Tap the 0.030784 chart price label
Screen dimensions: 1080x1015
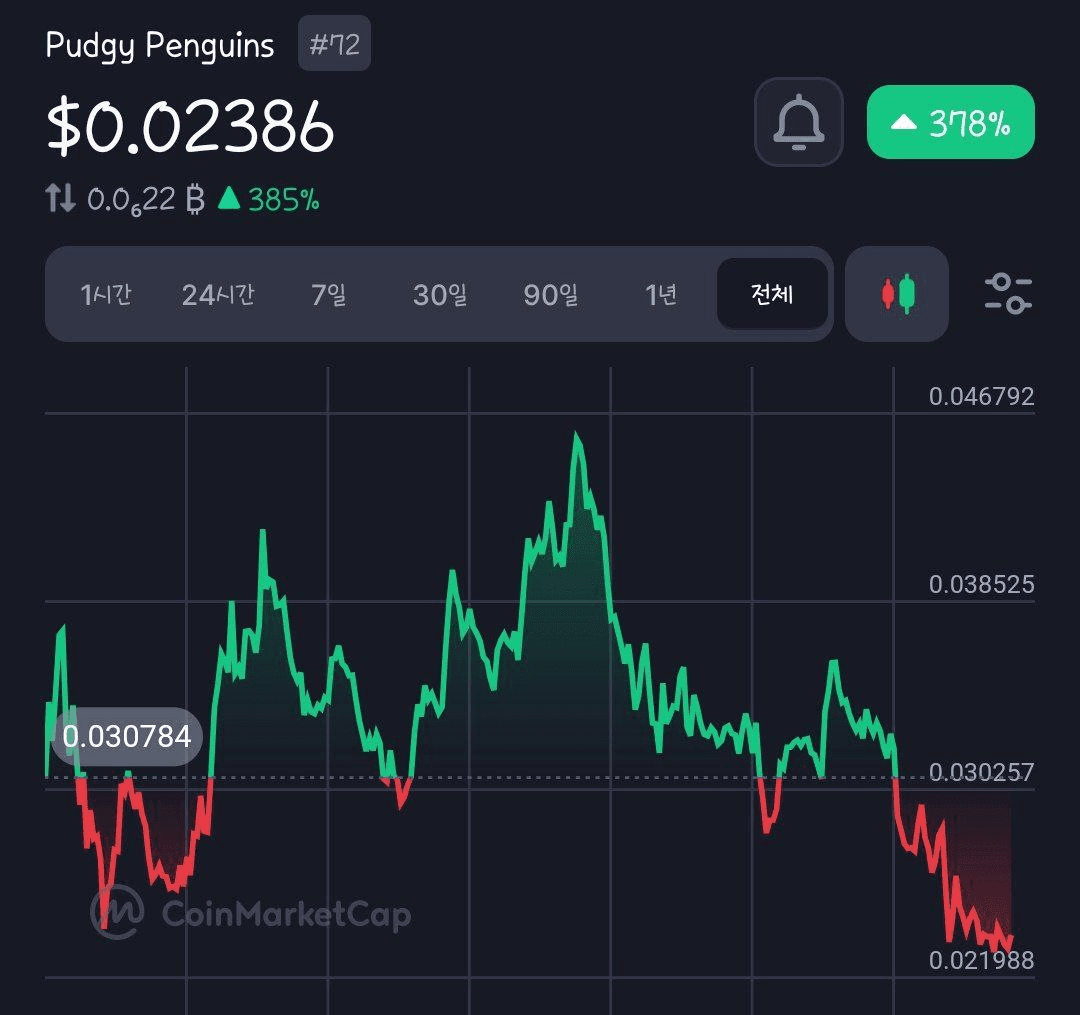pos(127,736)
